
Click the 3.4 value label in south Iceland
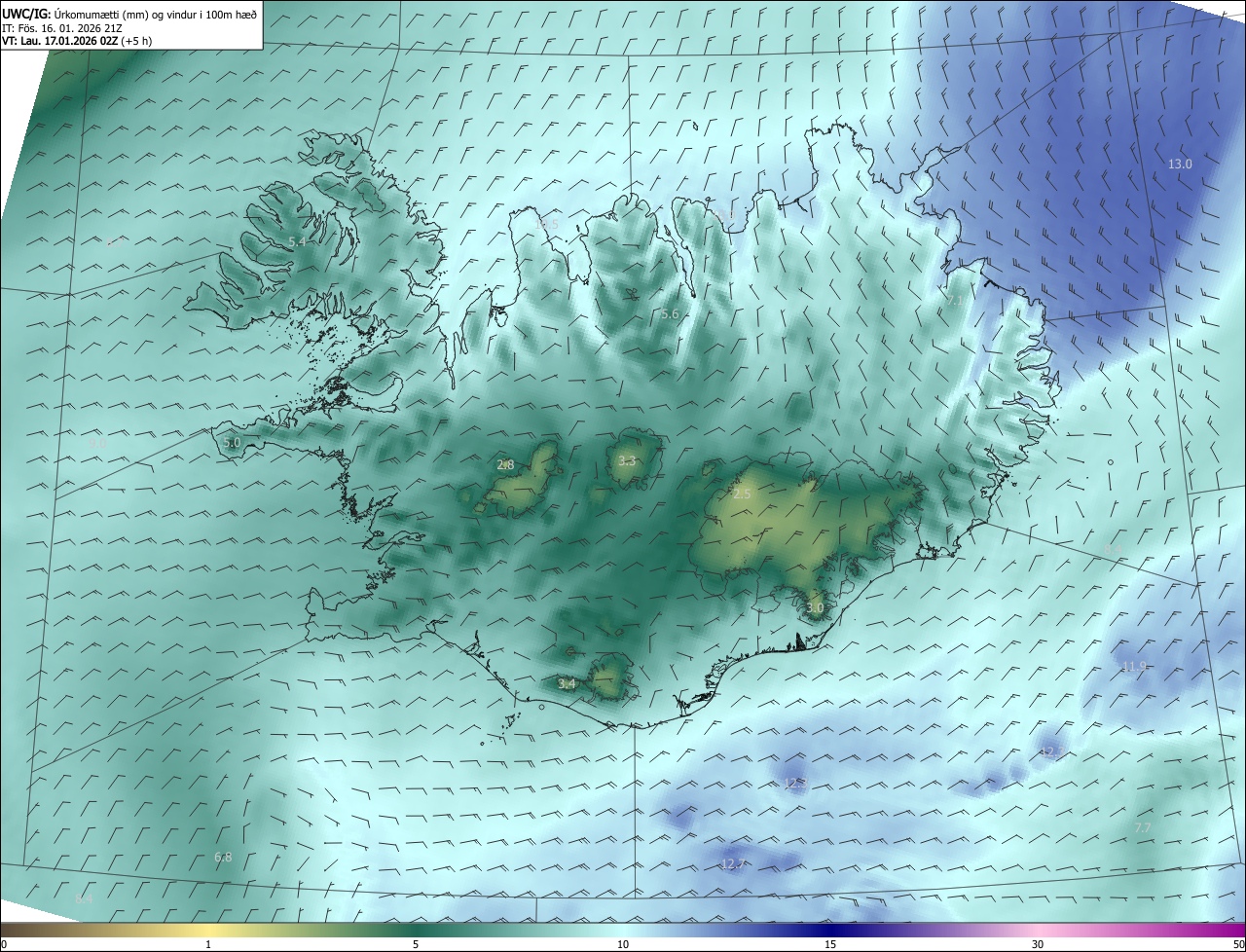pos(567,684)
